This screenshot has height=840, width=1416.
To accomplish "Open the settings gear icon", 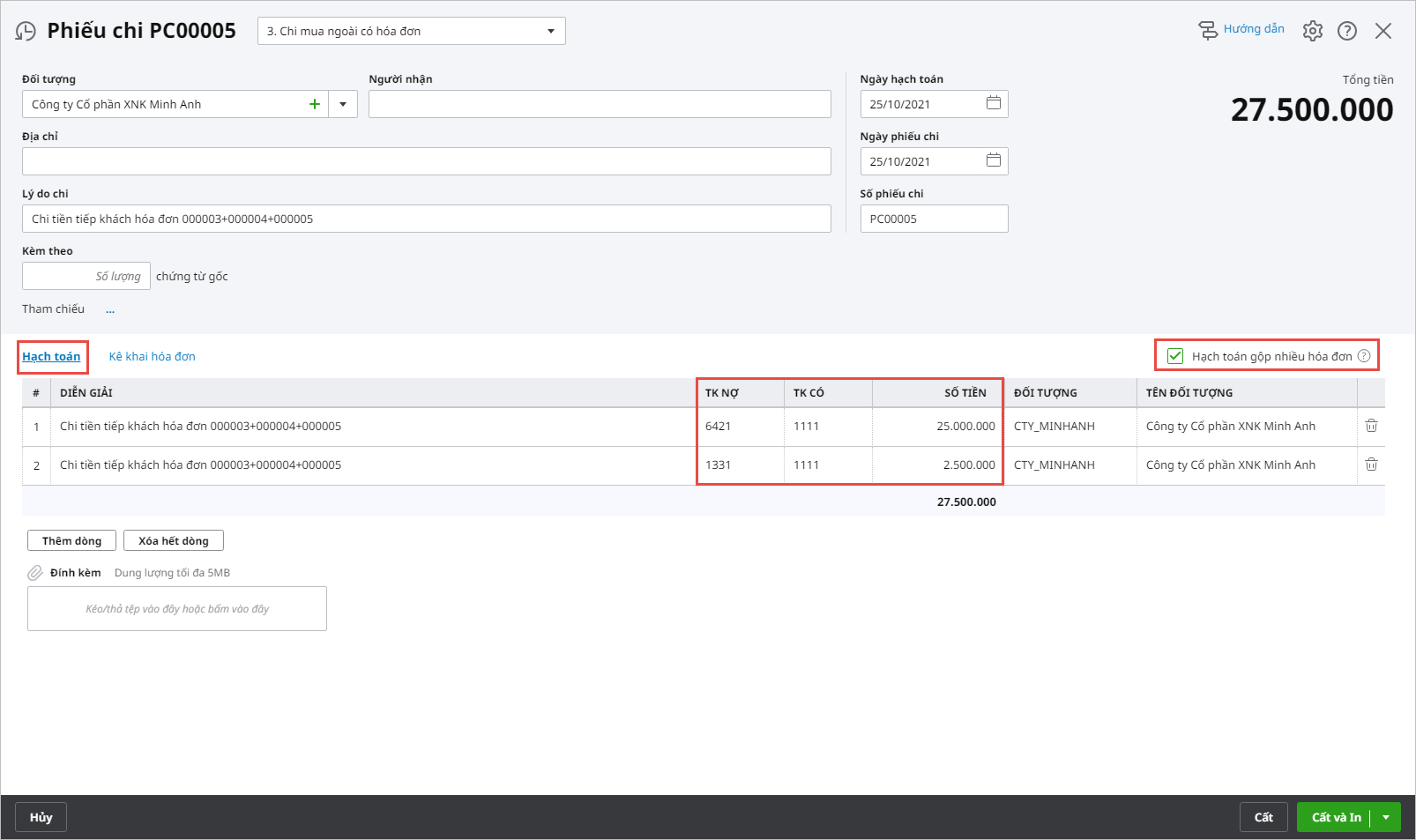I will point(1312,31).
